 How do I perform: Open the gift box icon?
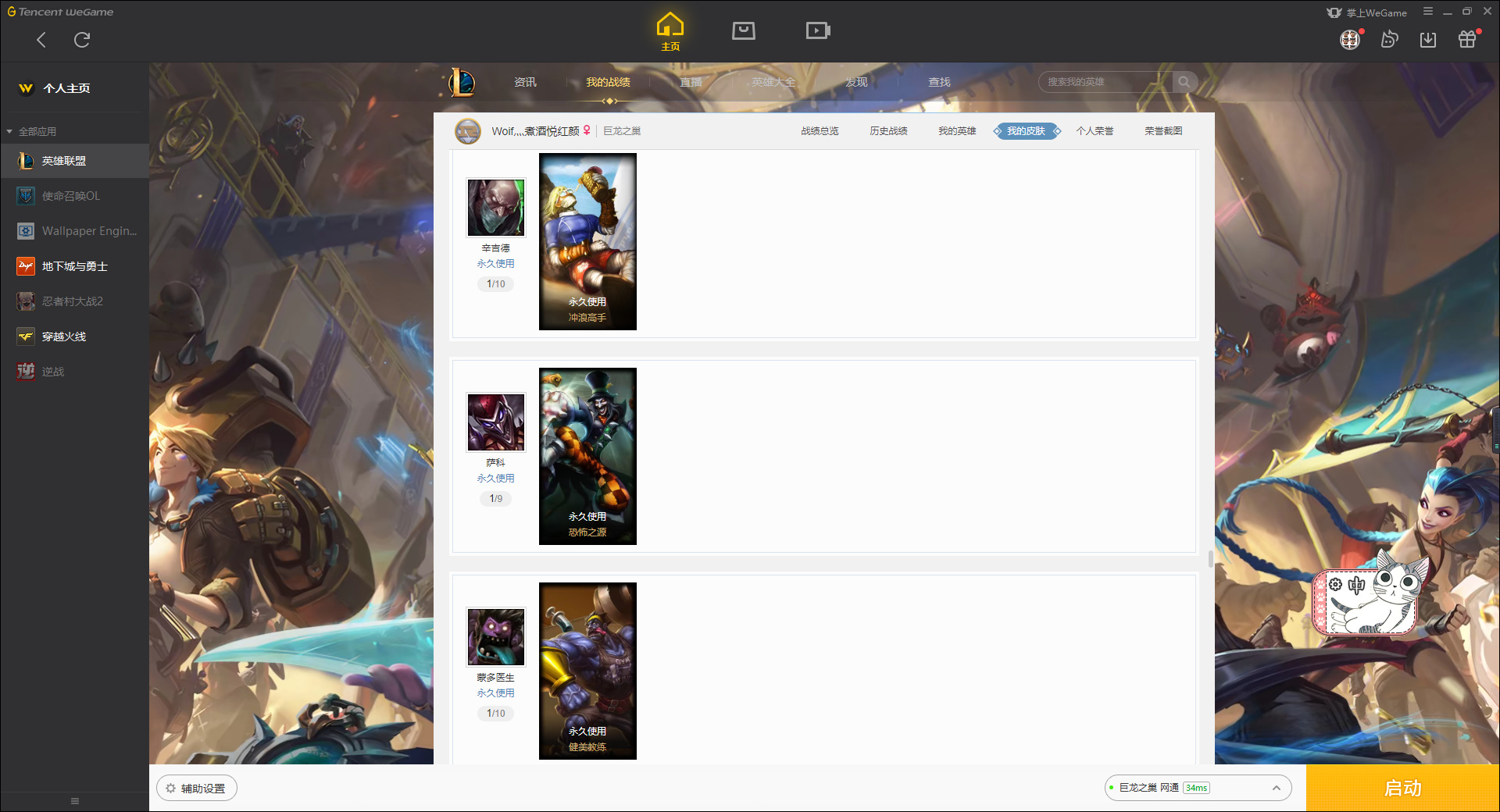coord(1467,40)
